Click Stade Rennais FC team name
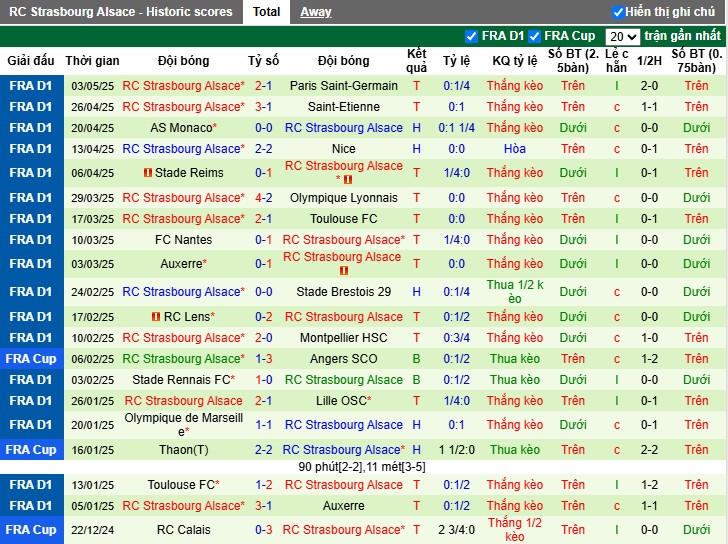 [x=181, y=380]
